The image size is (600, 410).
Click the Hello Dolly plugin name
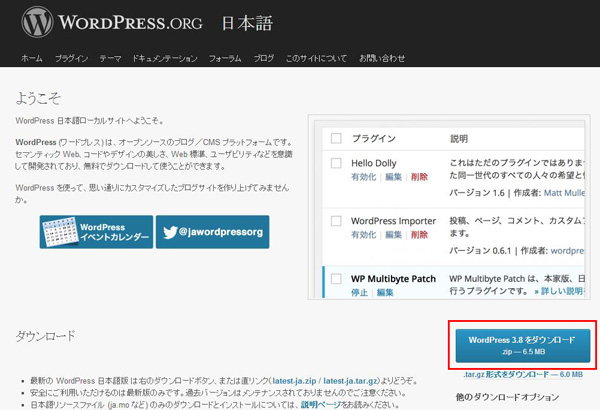[x=374, y=163]
